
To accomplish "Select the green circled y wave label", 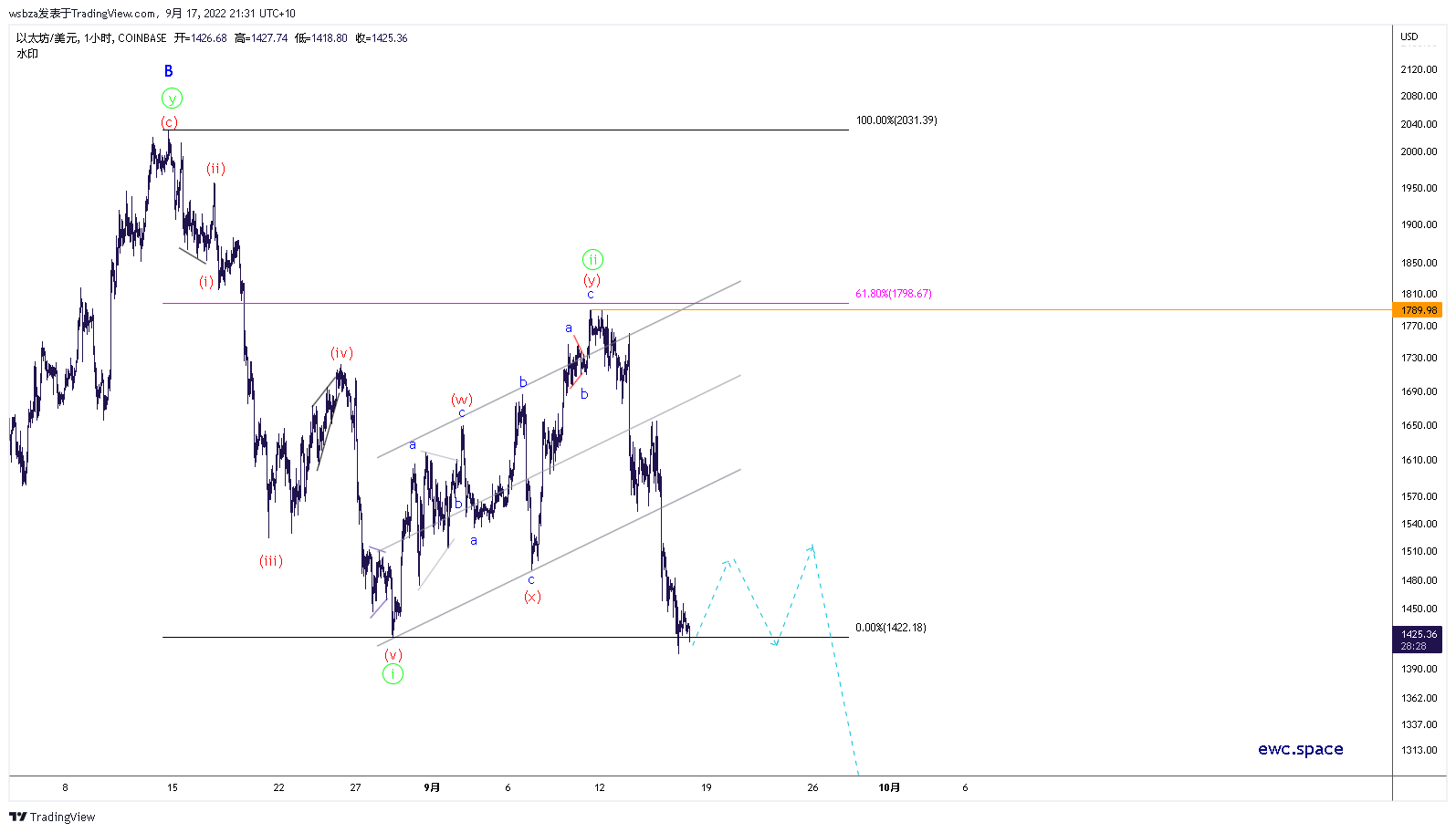I will tap(172, 99).
